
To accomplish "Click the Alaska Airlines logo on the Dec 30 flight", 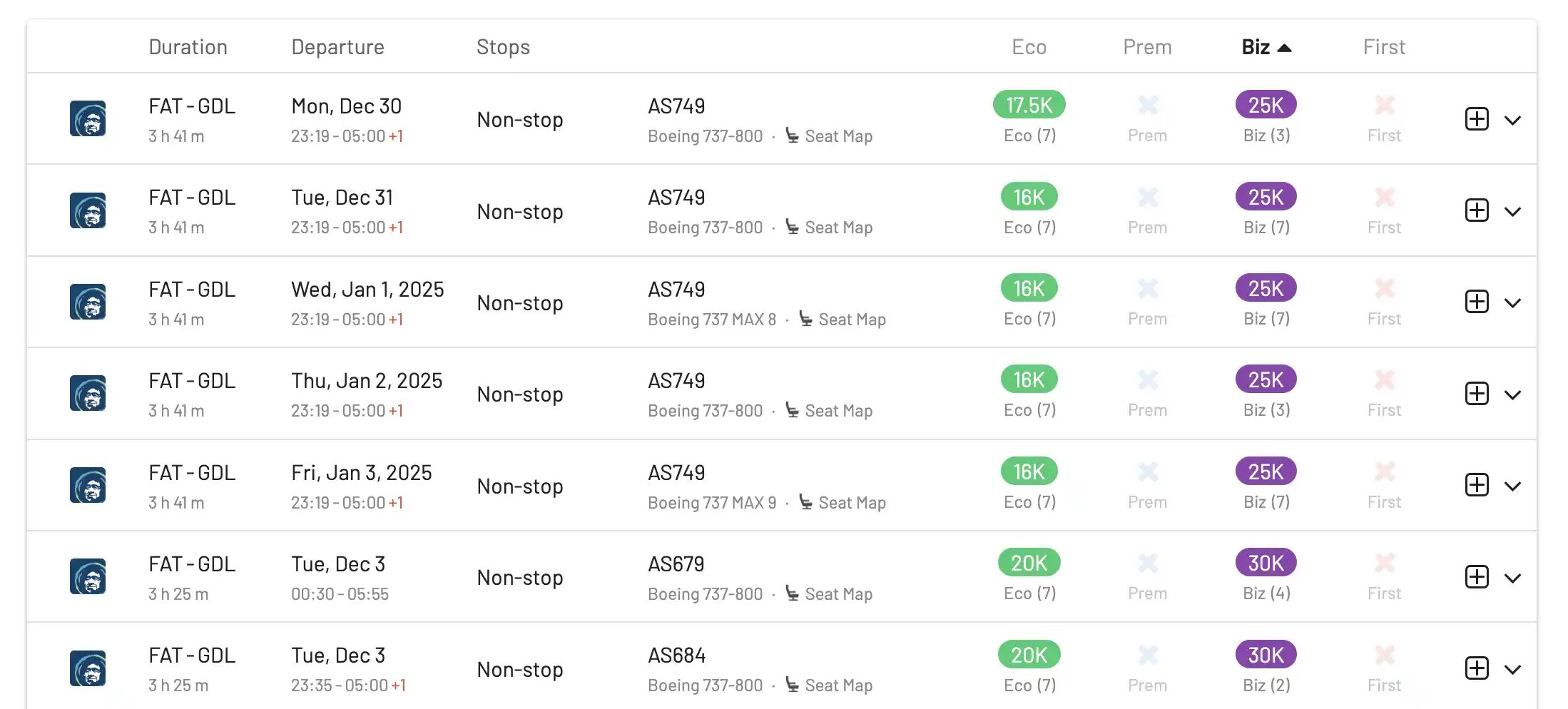I will point(88,118).
